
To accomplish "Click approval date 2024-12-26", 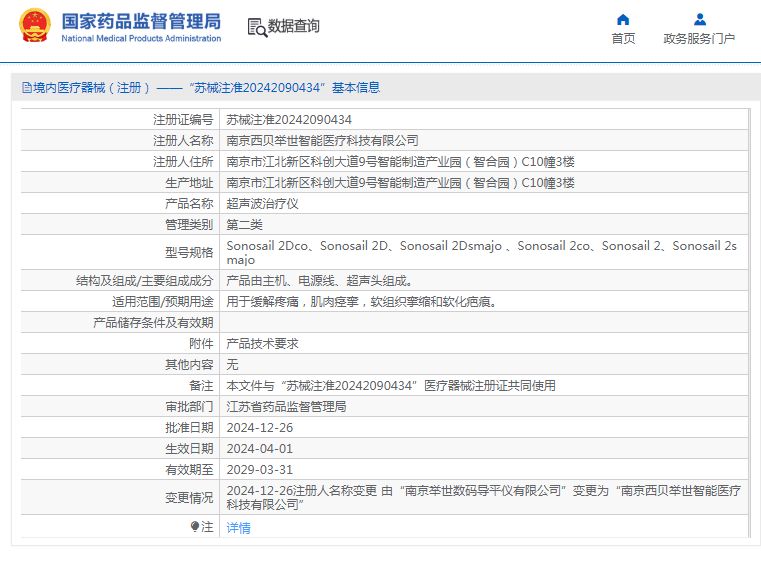I will point(260,428).
